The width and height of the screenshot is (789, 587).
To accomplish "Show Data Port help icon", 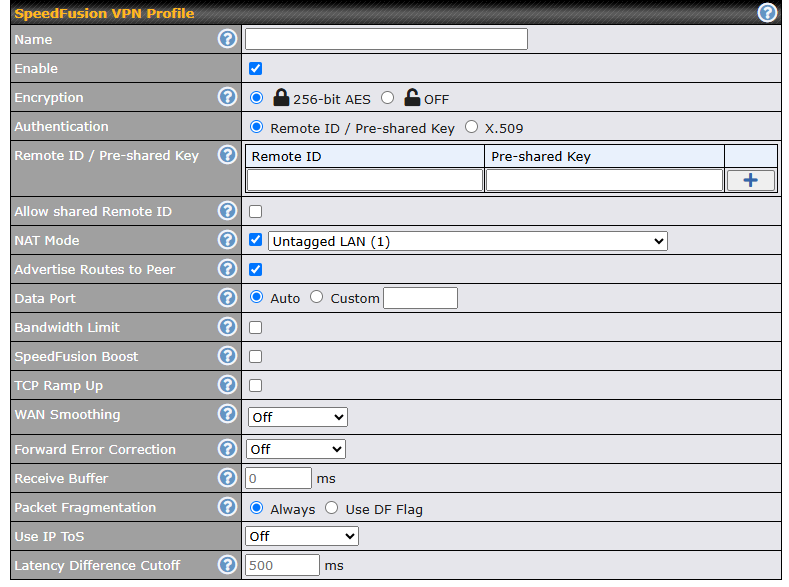I will click(x=227, y=298).
